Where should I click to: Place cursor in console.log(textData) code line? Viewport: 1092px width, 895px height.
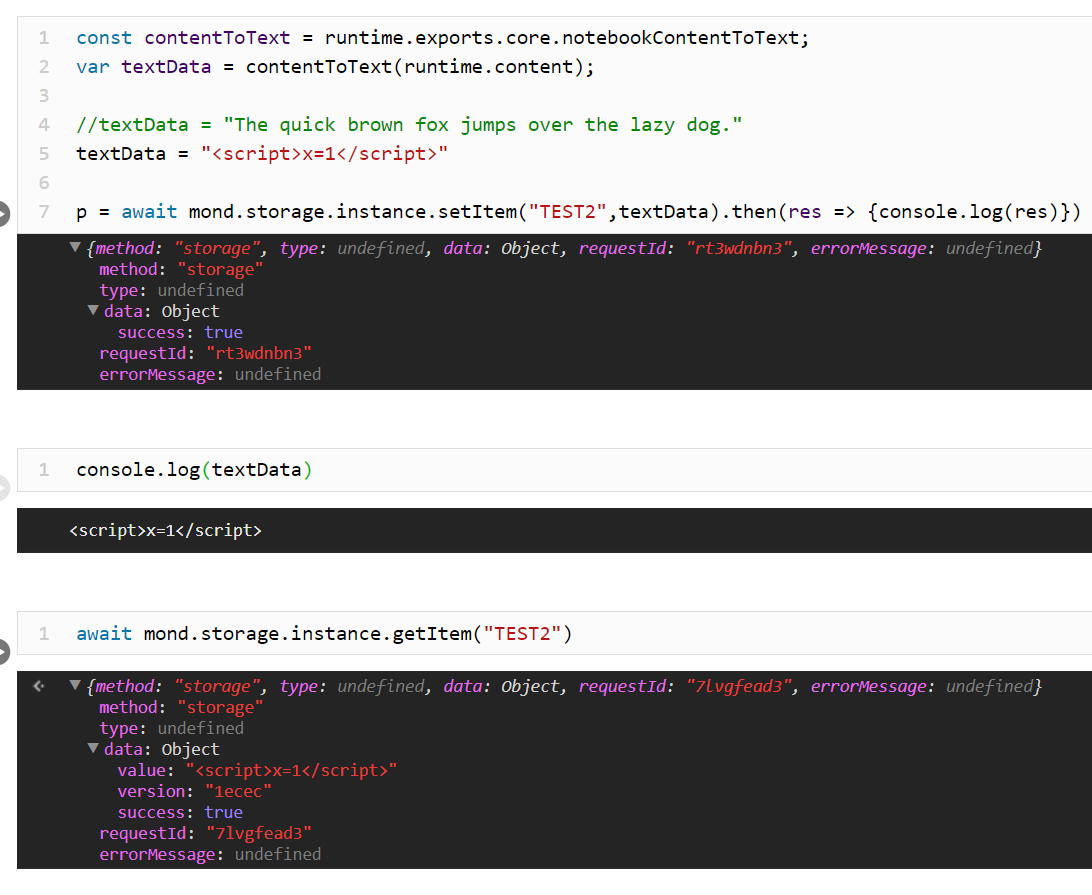click(194, 470)
